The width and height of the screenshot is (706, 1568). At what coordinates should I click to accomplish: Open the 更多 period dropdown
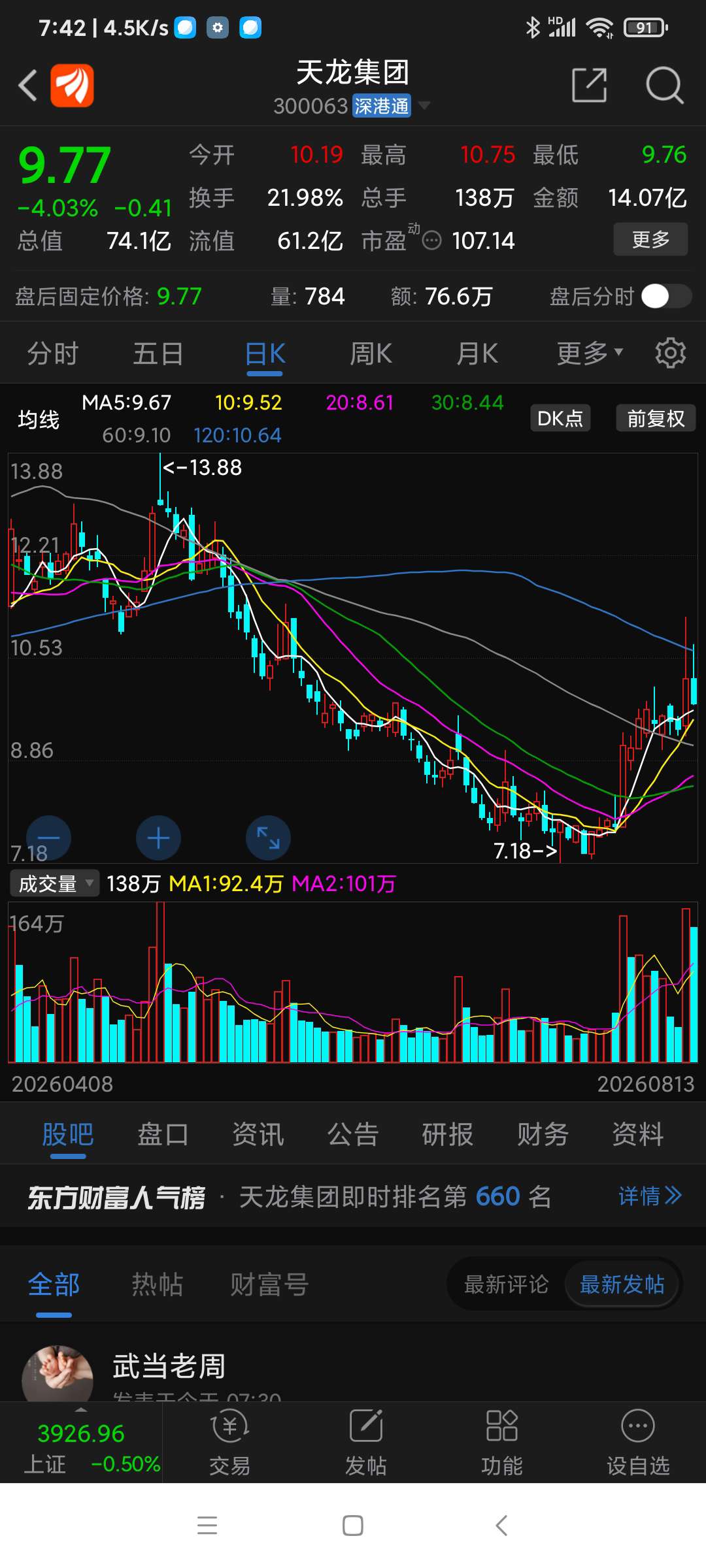(590, 353)
